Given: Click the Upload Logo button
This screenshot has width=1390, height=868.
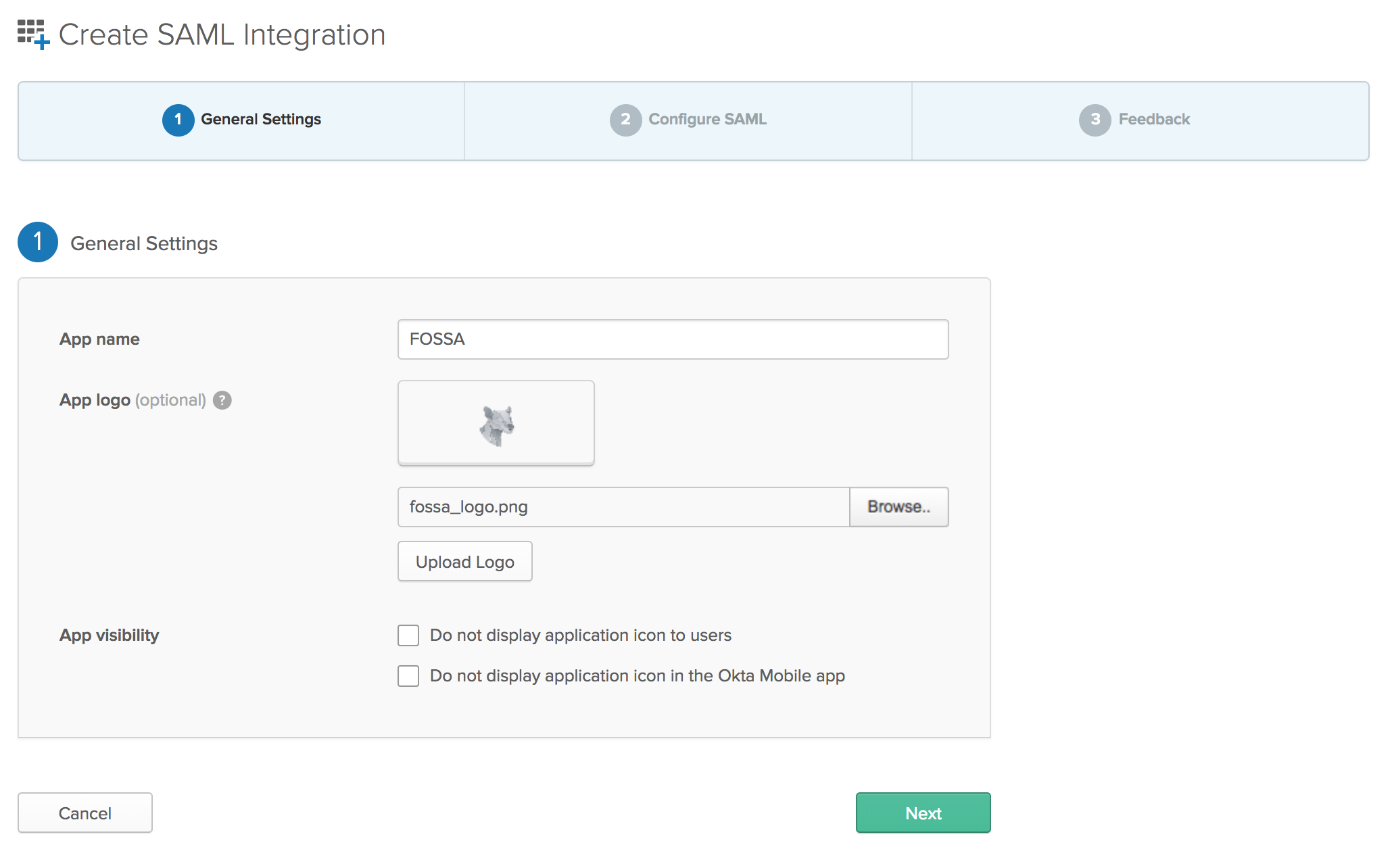Looking at the screenshot, I should (465, 561).
